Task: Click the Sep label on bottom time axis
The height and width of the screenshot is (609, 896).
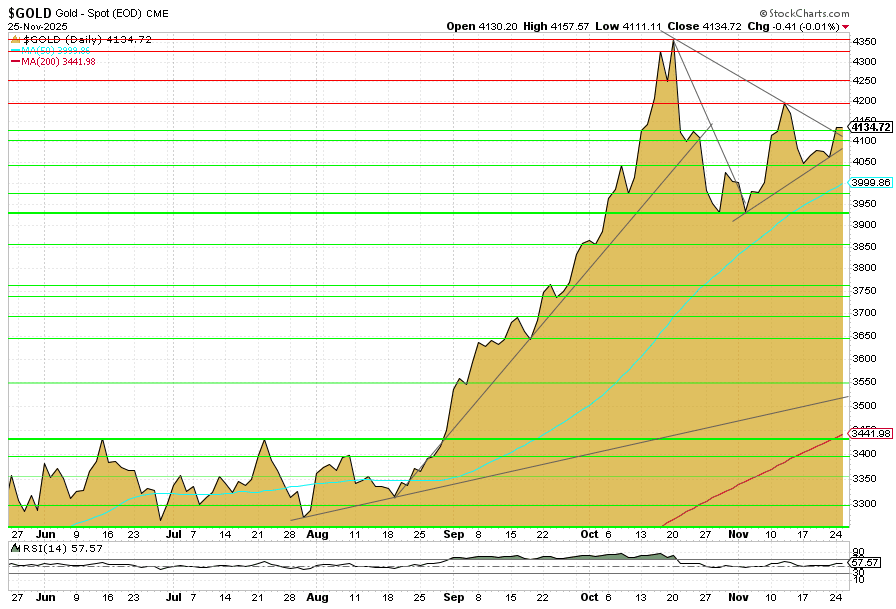Action: pyautogui.click(x=453, y=597)
